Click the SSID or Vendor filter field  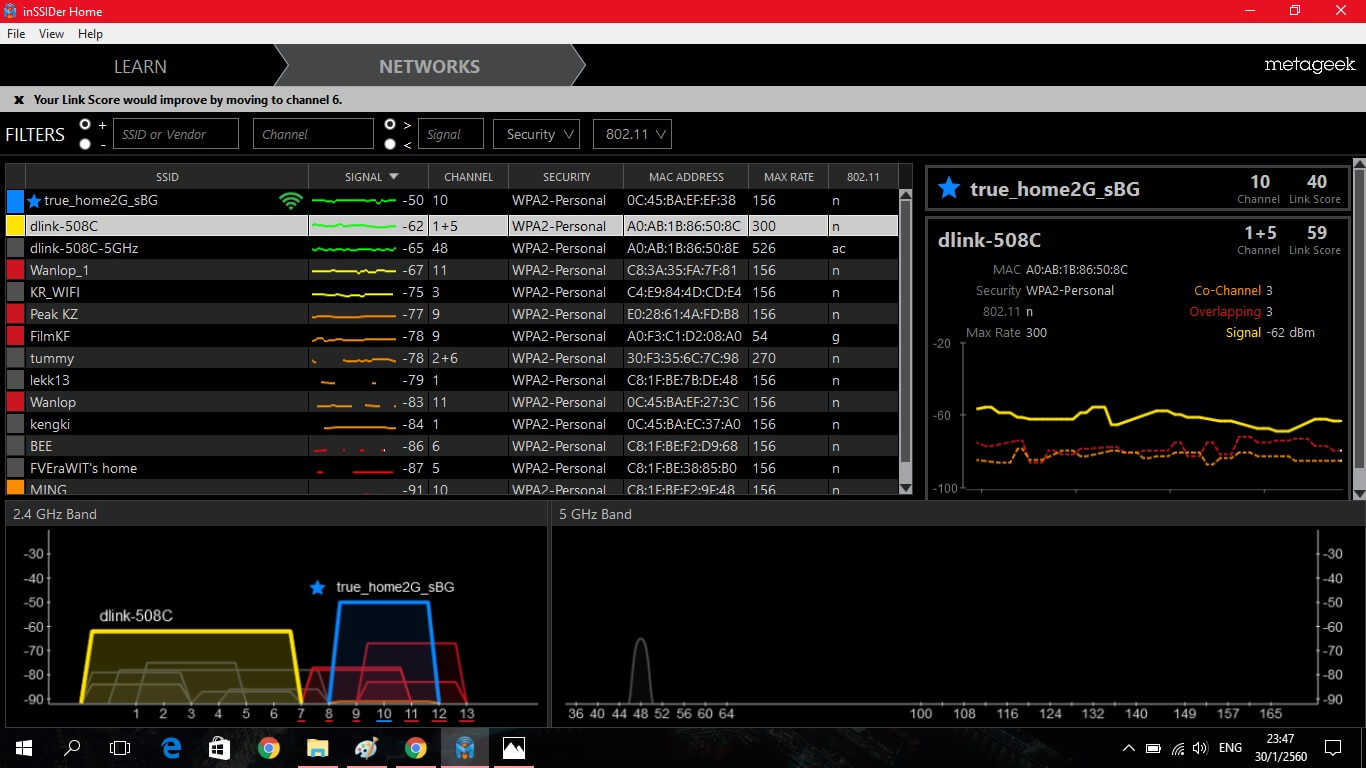click(x=176, y=134)
